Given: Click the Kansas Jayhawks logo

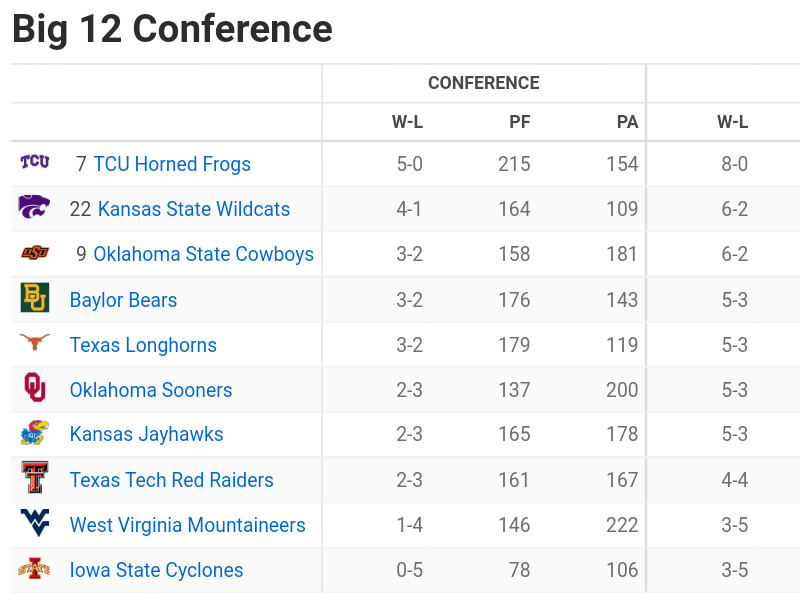Looking at the screenshot, I should point(35,433).
